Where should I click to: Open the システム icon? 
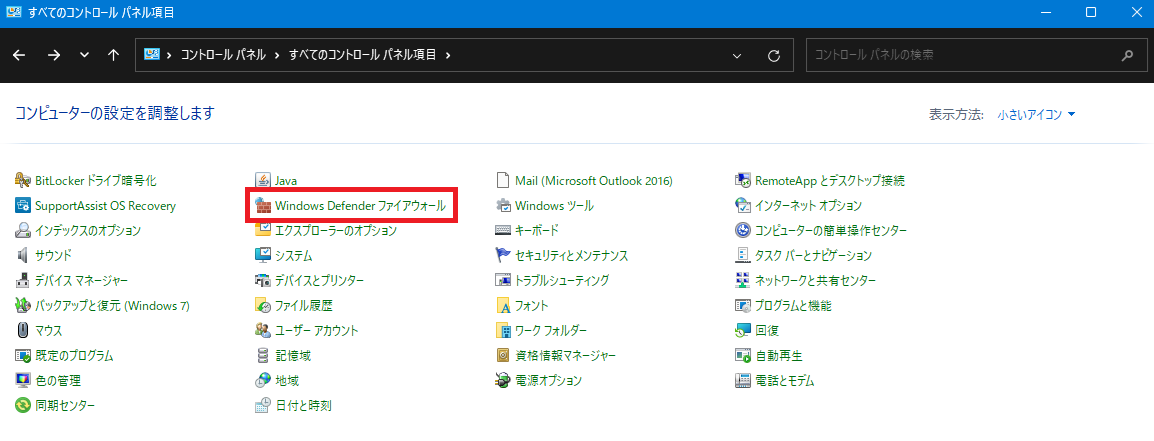click(262, 255)
